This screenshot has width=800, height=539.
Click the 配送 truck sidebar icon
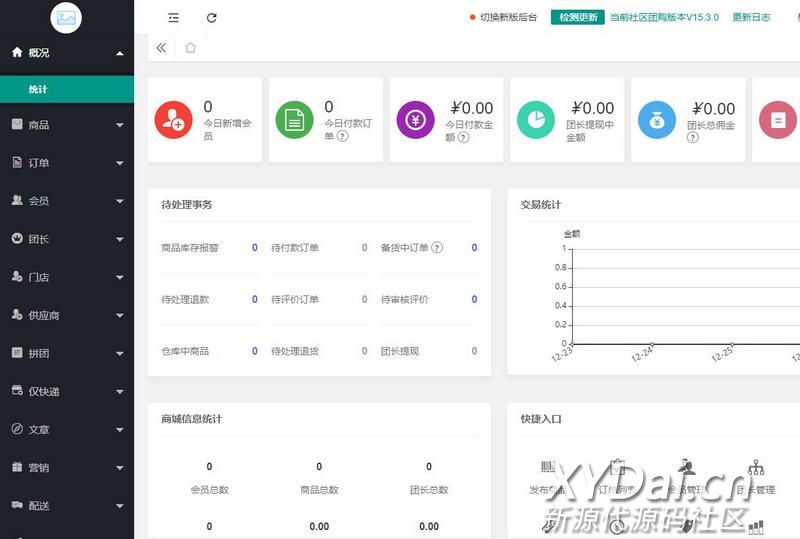[17, 505]
